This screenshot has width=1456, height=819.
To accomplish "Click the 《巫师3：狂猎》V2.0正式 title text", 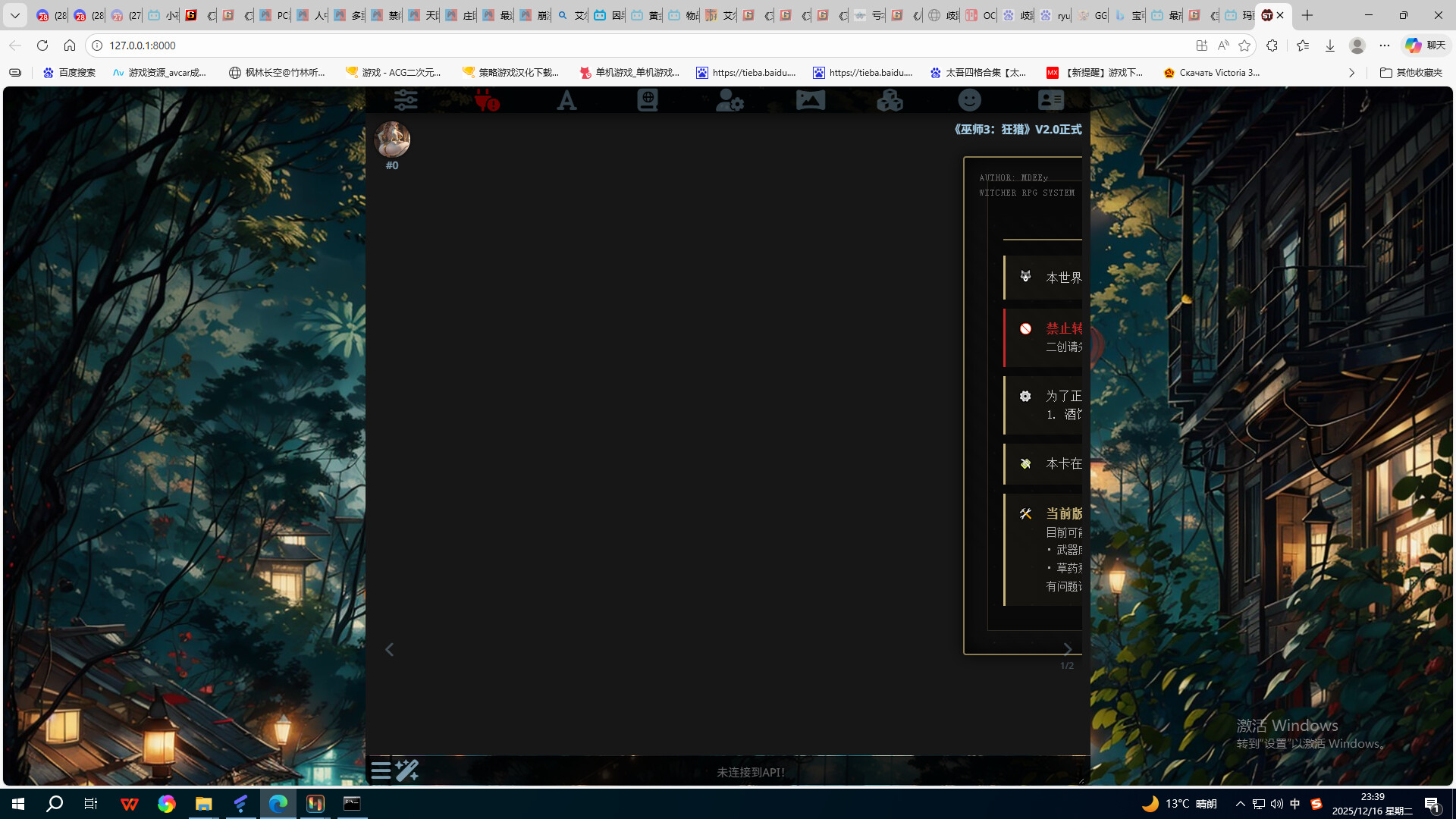I will [1018, 130].
